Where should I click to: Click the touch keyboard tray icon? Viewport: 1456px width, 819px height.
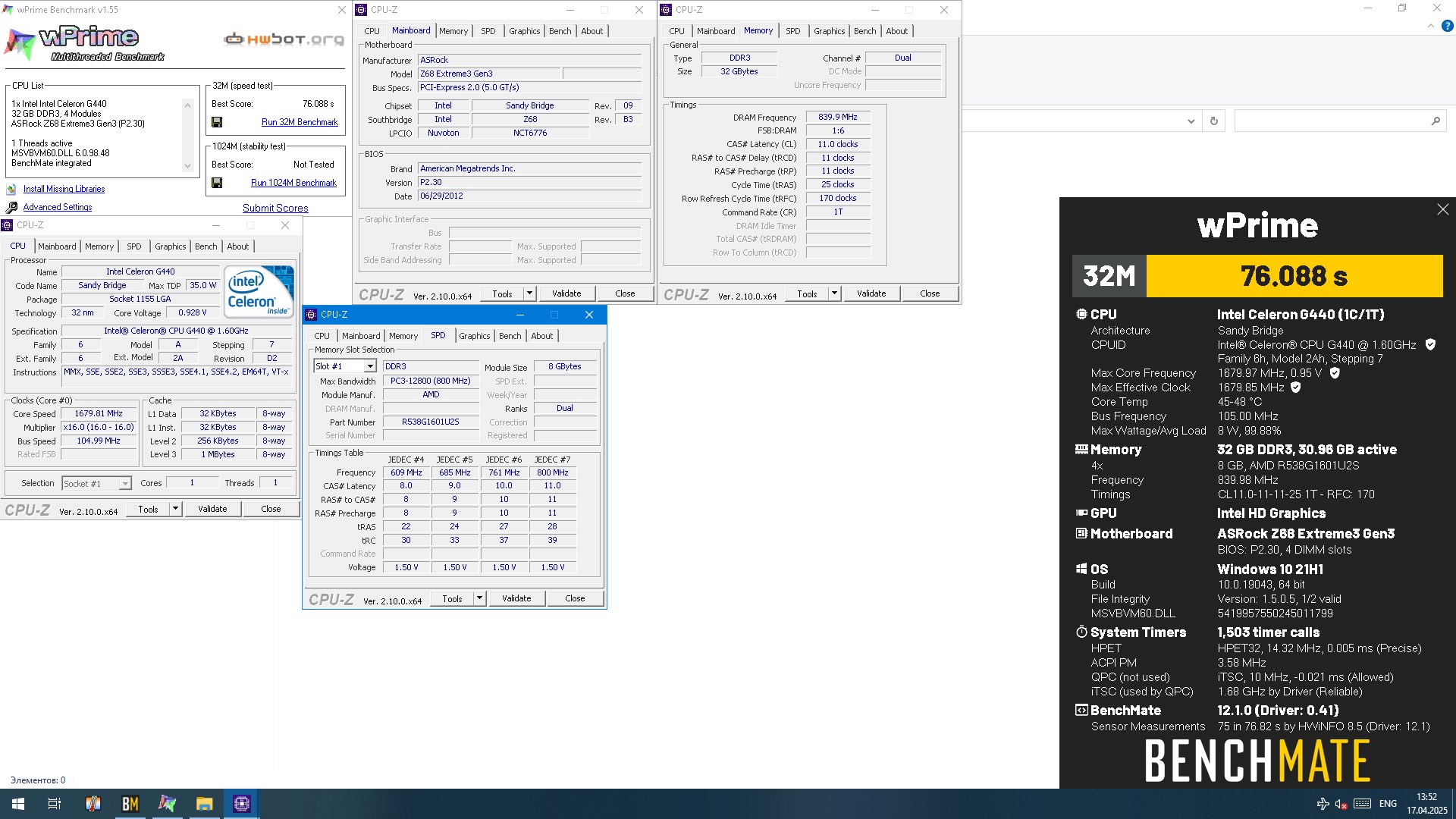click(x=1362, y=804)
